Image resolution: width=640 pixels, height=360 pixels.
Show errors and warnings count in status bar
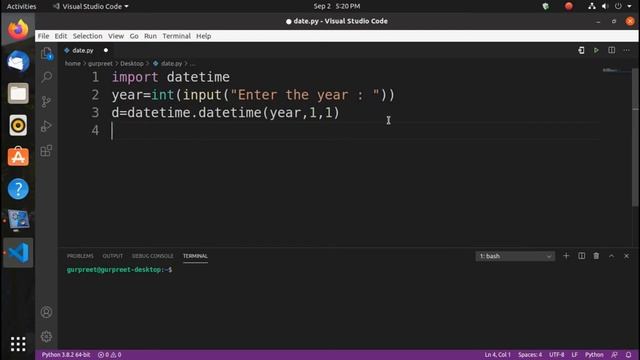(109, 355)
